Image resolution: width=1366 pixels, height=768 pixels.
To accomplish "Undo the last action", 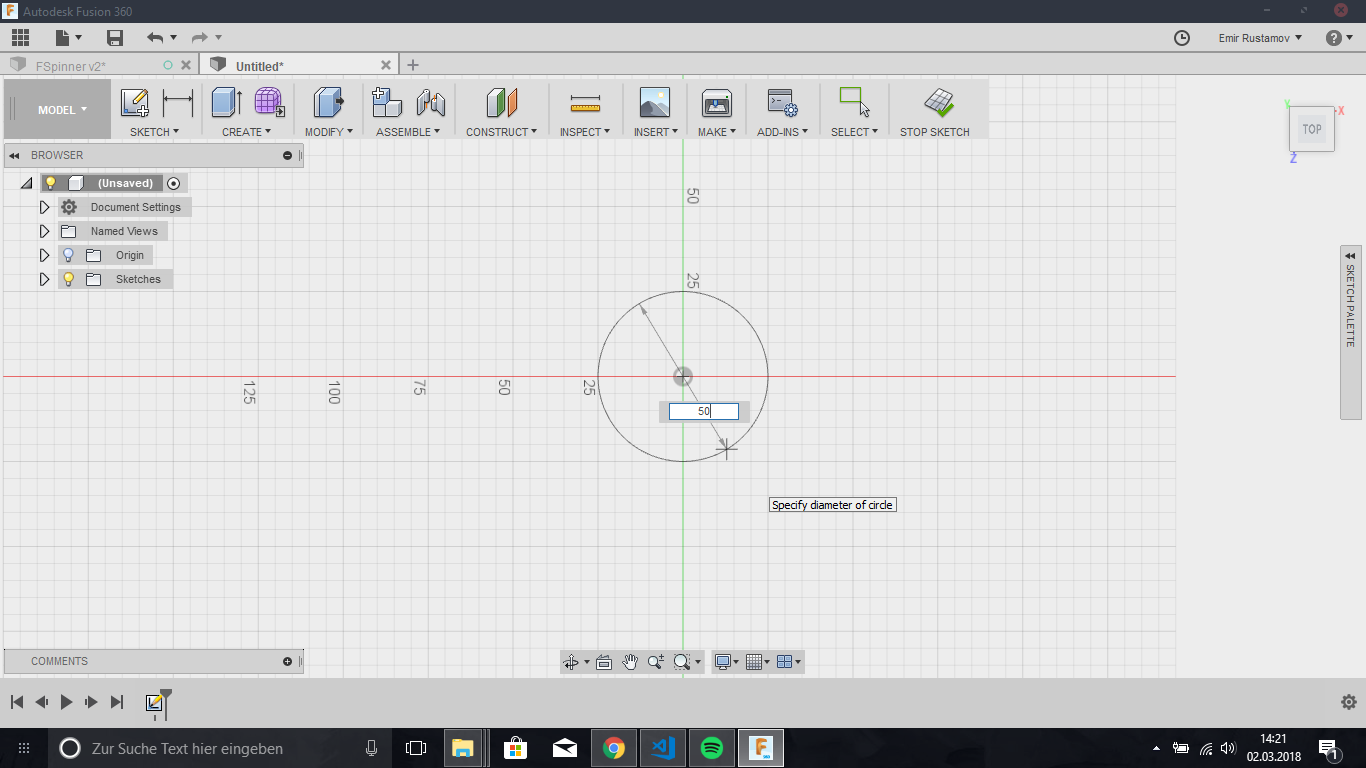I will [x=155, y=38].
